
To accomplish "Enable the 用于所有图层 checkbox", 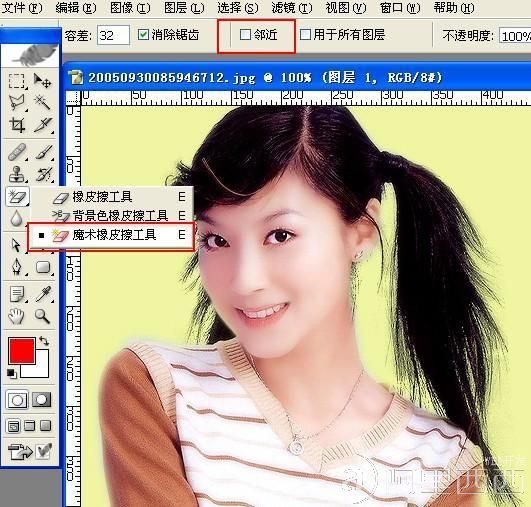I will (305, 34).
